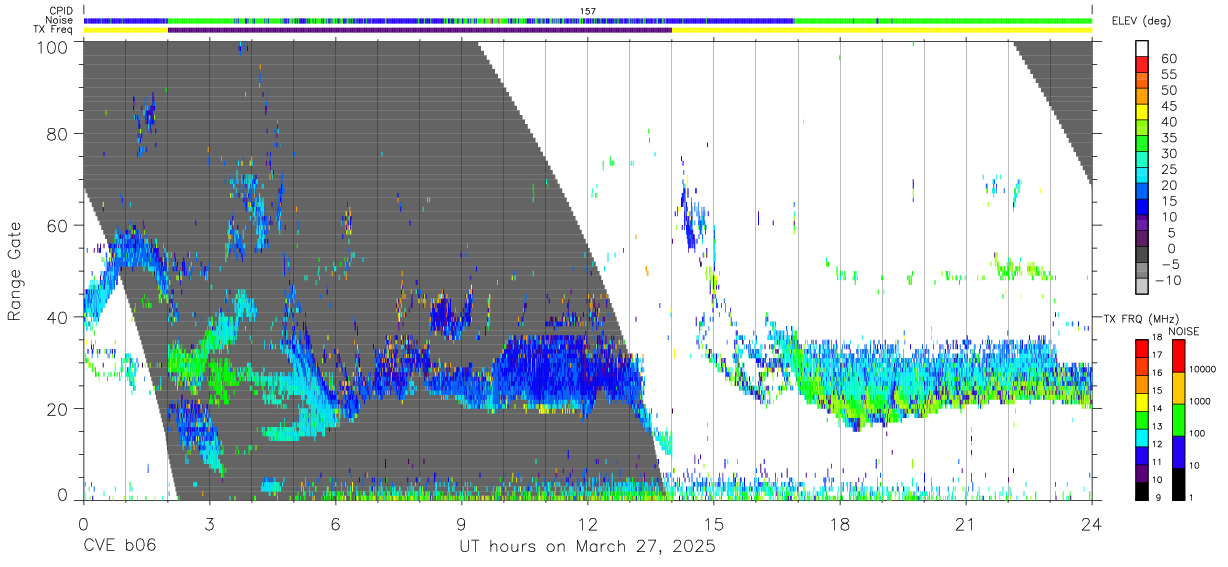
Task: Click the x-axis tick label 3
Action: (x=209, y=523)
